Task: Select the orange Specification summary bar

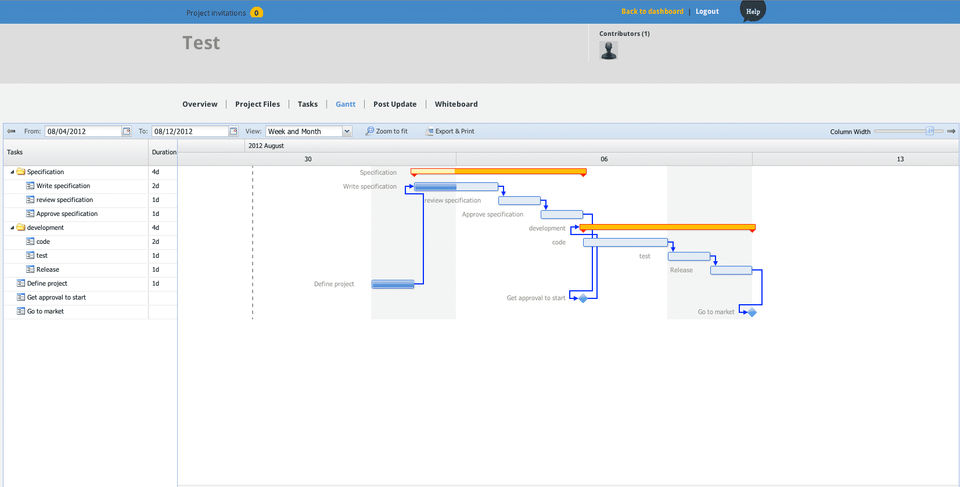Action: pos(498,172)
